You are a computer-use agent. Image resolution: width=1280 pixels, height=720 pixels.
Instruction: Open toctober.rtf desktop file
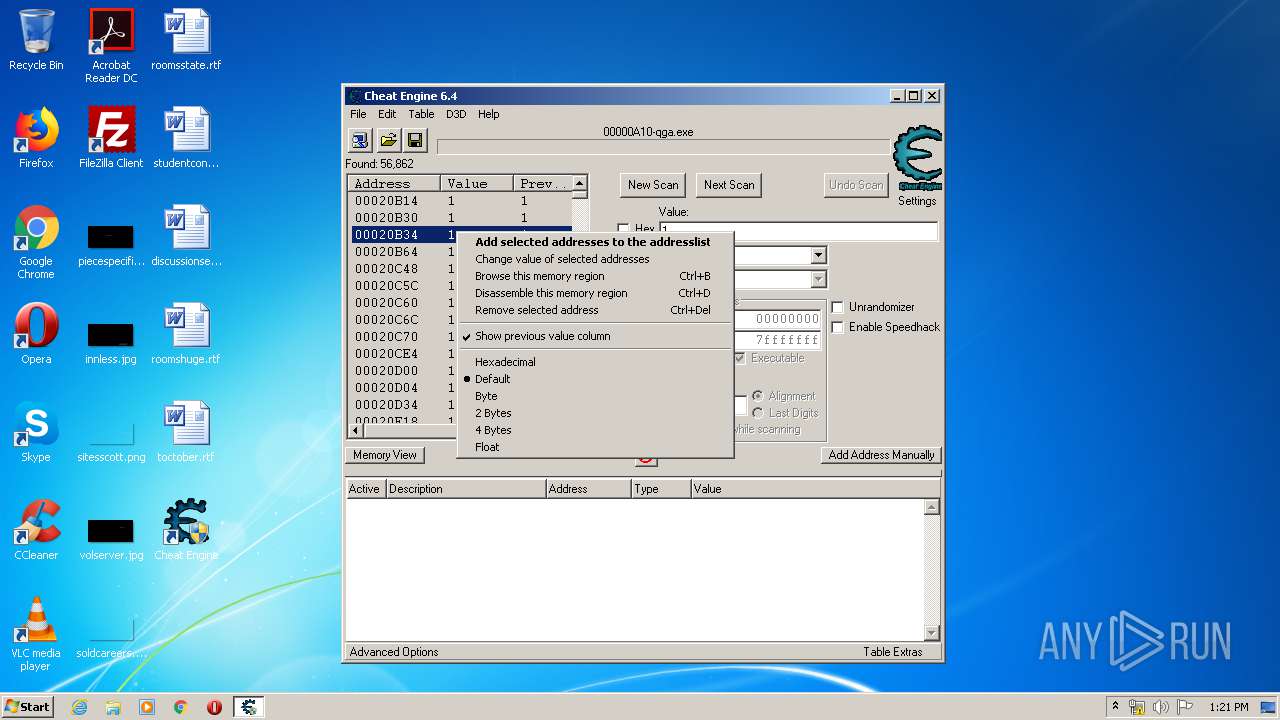click(x=186, y=432)
